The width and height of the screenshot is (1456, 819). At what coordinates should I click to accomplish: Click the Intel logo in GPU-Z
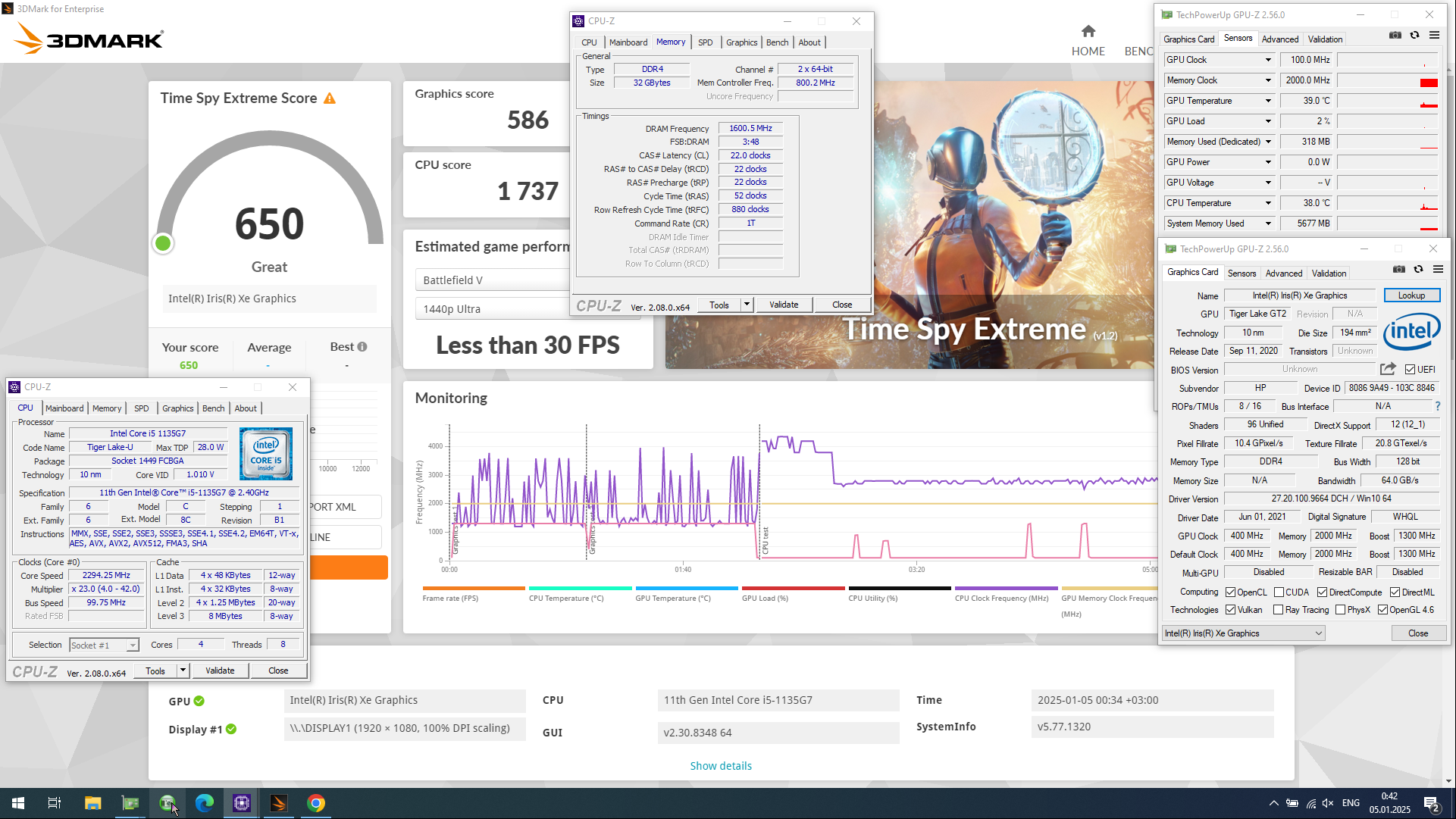1411,331
